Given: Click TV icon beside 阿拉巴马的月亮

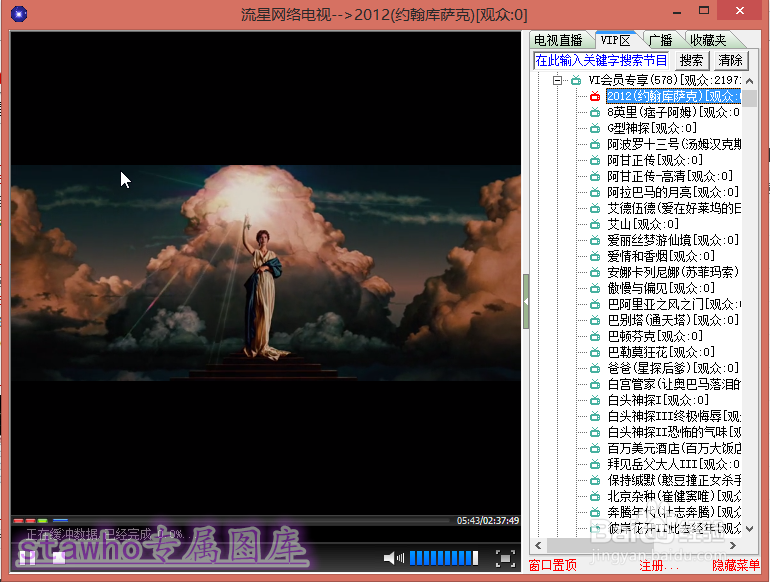Looking at the screenshot, I should [595, 192].
